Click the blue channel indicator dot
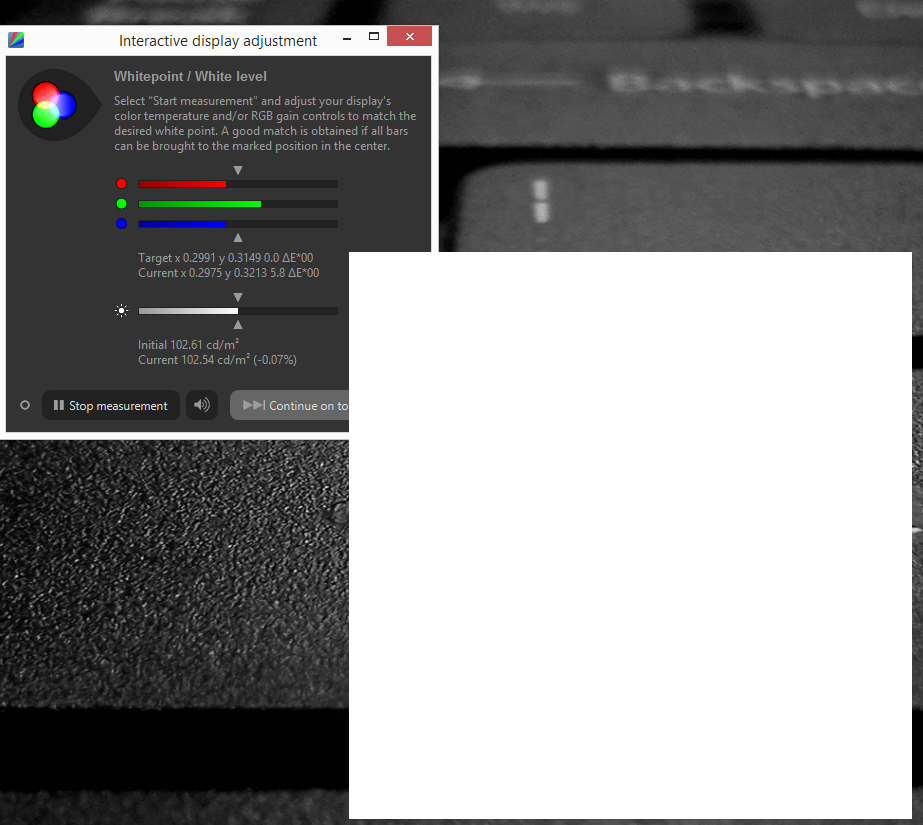The image size is (923, 825). (x=121, y=224)
